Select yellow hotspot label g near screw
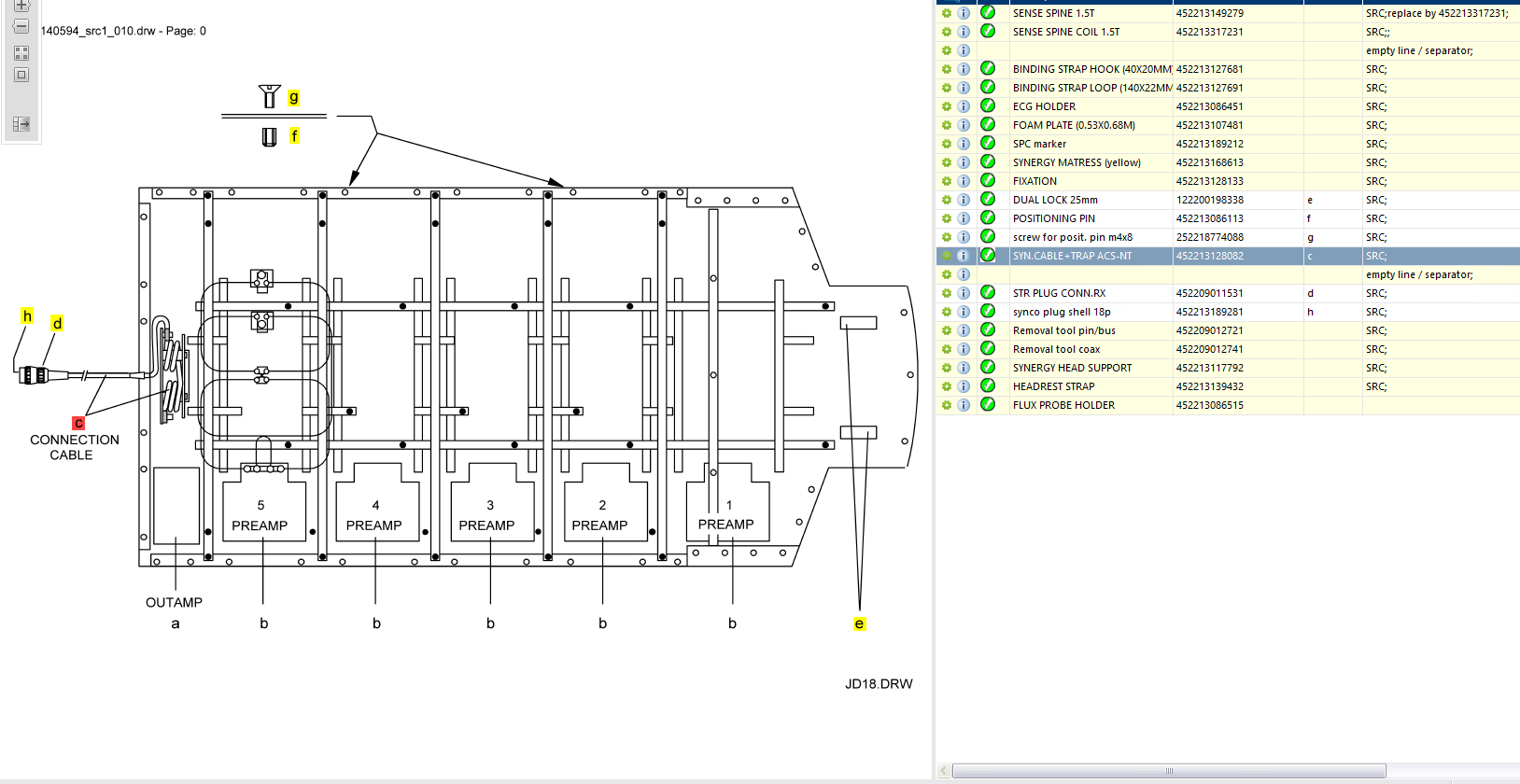The height and width of the screenshot is (784, 1520). (293, 97)
